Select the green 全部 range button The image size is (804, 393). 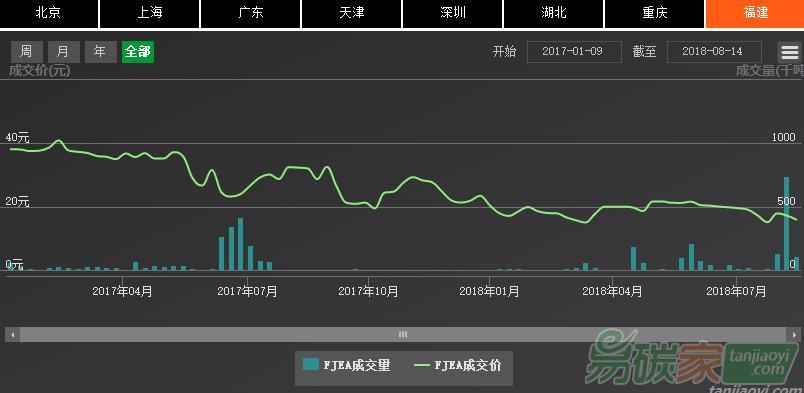138,52
